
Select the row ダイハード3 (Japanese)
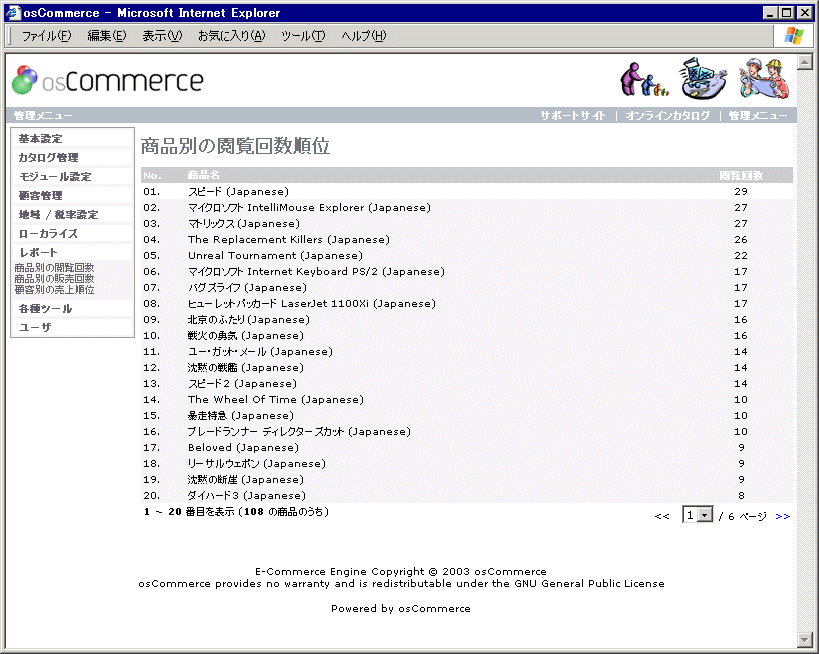pos(467,496)
